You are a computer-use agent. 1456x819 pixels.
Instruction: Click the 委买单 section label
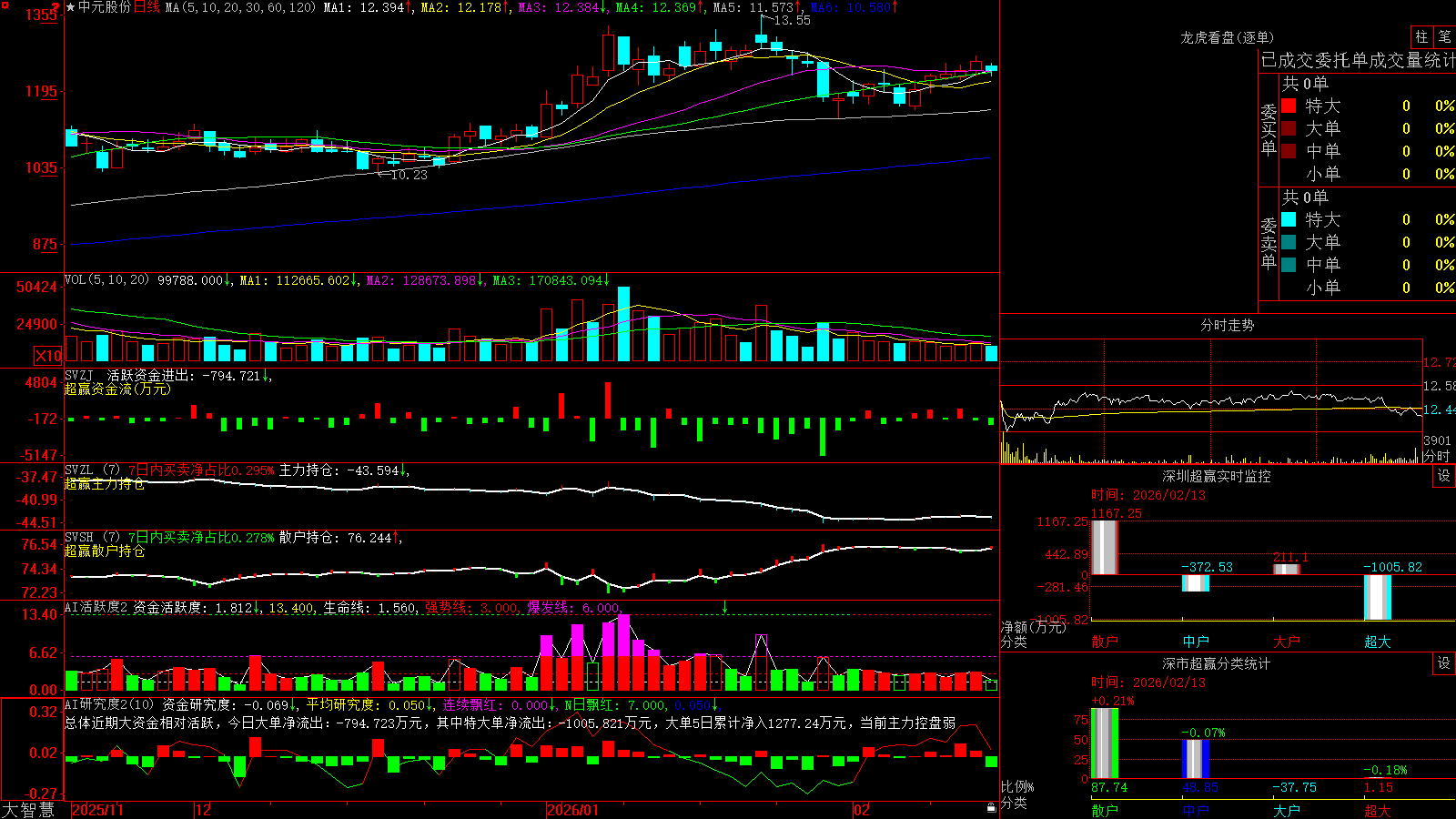click(x=1269, y=129)
